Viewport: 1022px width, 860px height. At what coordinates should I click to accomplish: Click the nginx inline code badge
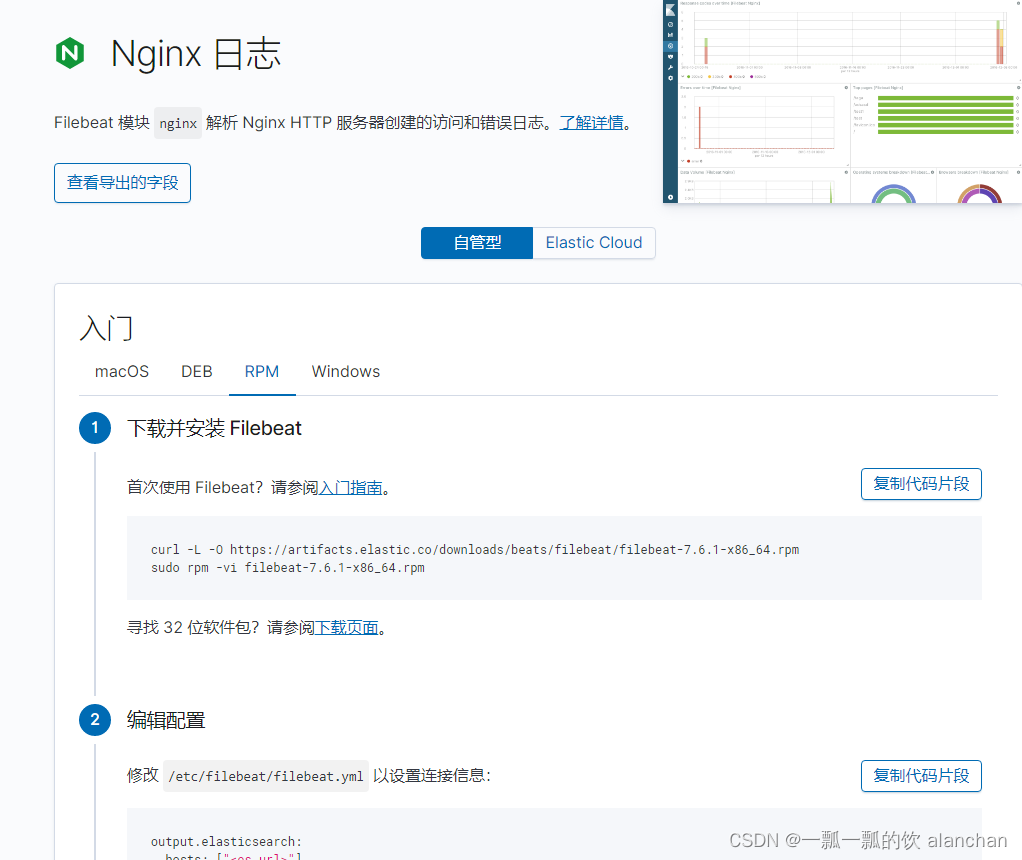pyautogui.click(x=177, y=122)
